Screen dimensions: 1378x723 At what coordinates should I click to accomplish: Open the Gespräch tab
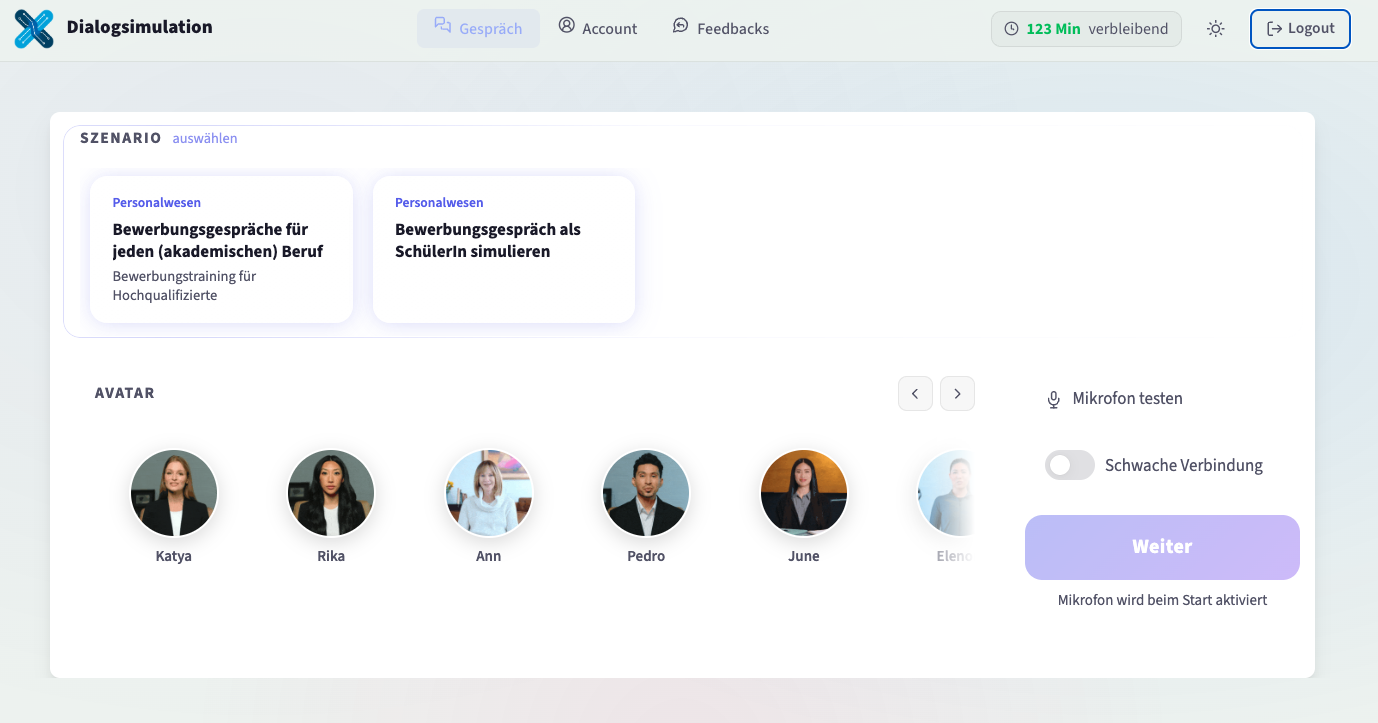(x=478, y=28)
